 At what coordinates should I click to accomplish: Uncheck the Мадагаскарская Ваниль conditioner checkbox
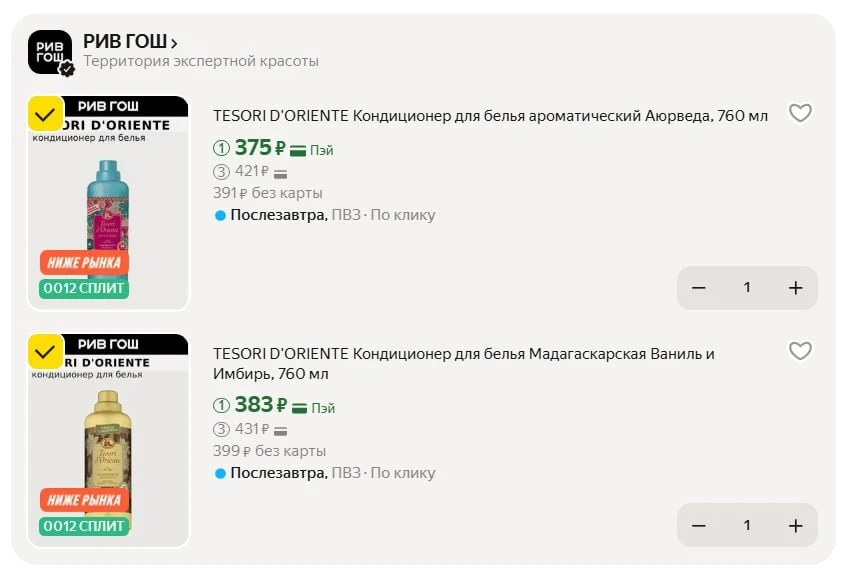click(x=45, y=352)
